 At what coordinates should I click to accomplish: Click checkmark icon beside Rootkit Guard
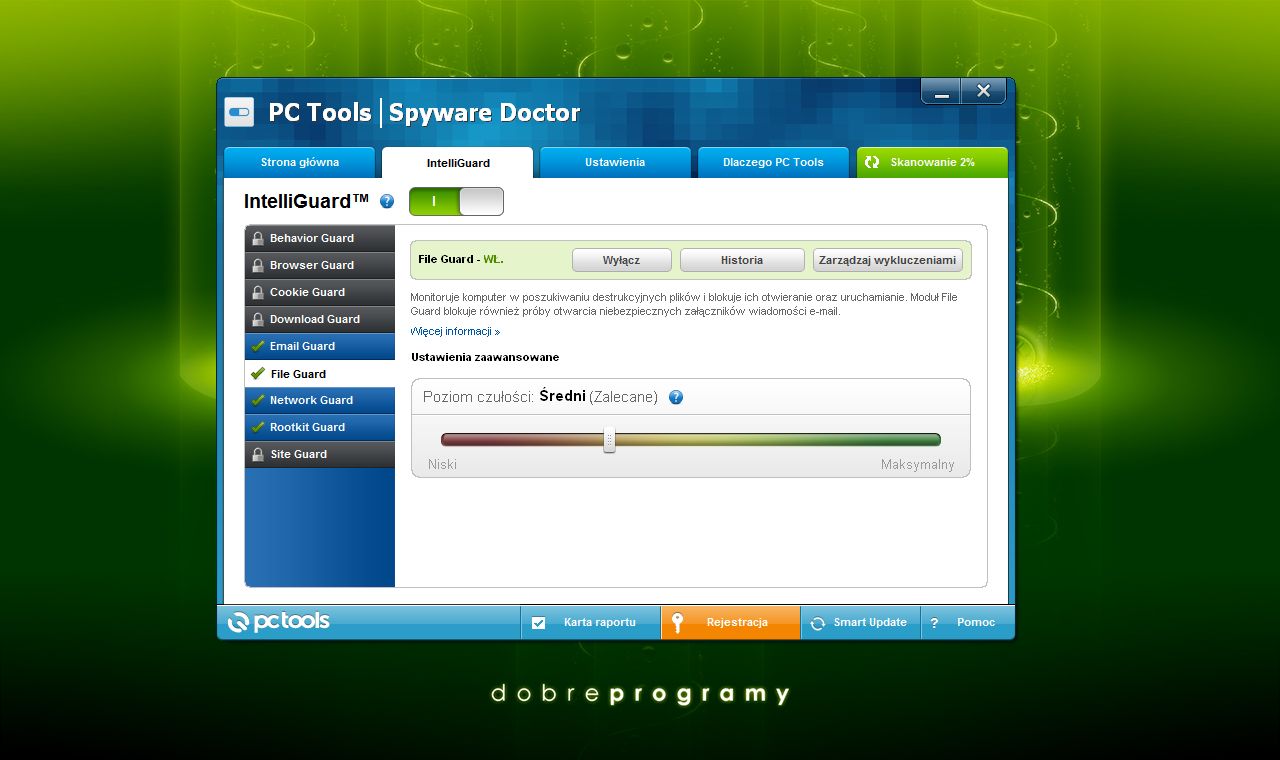(x=258, y=427)
